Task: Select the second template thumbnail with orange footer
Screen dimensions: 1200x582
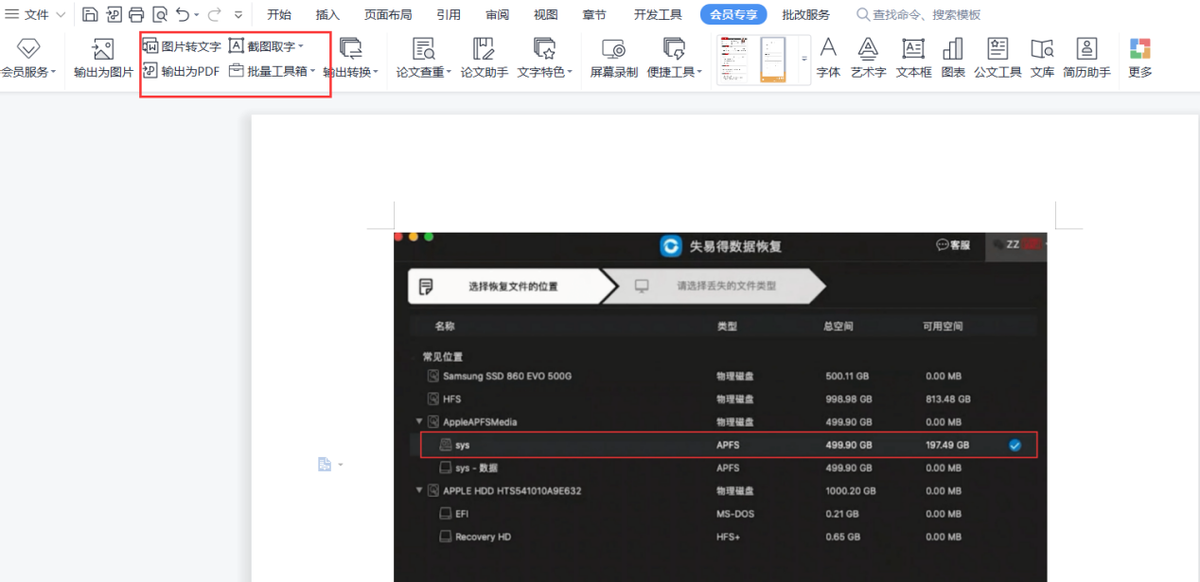Action: (774, 60)
